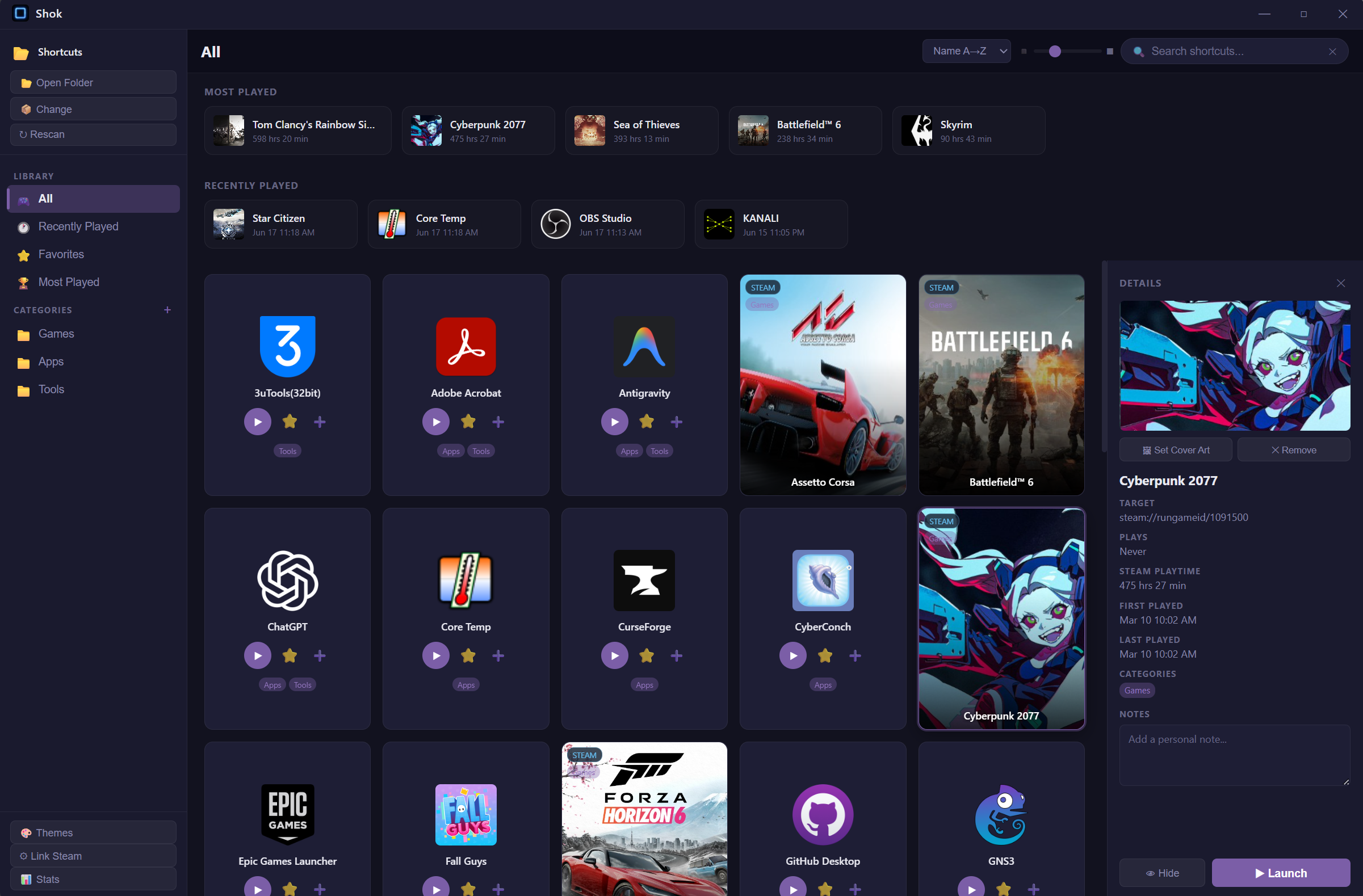Screen dimensions: 1363x896
Task: Open Tom Clancy's Rainbow Six most played card
Action: 298,131
